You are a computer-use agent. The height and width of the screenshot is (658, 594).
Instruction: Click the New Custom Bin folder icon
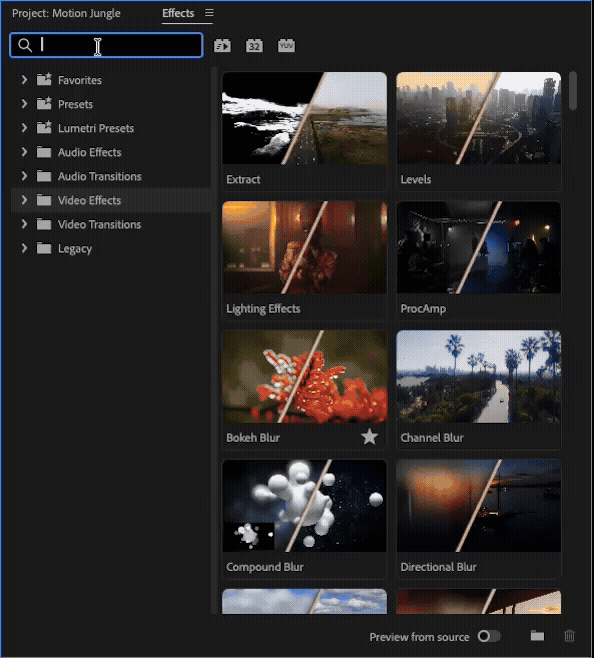[x=537, y=636]
